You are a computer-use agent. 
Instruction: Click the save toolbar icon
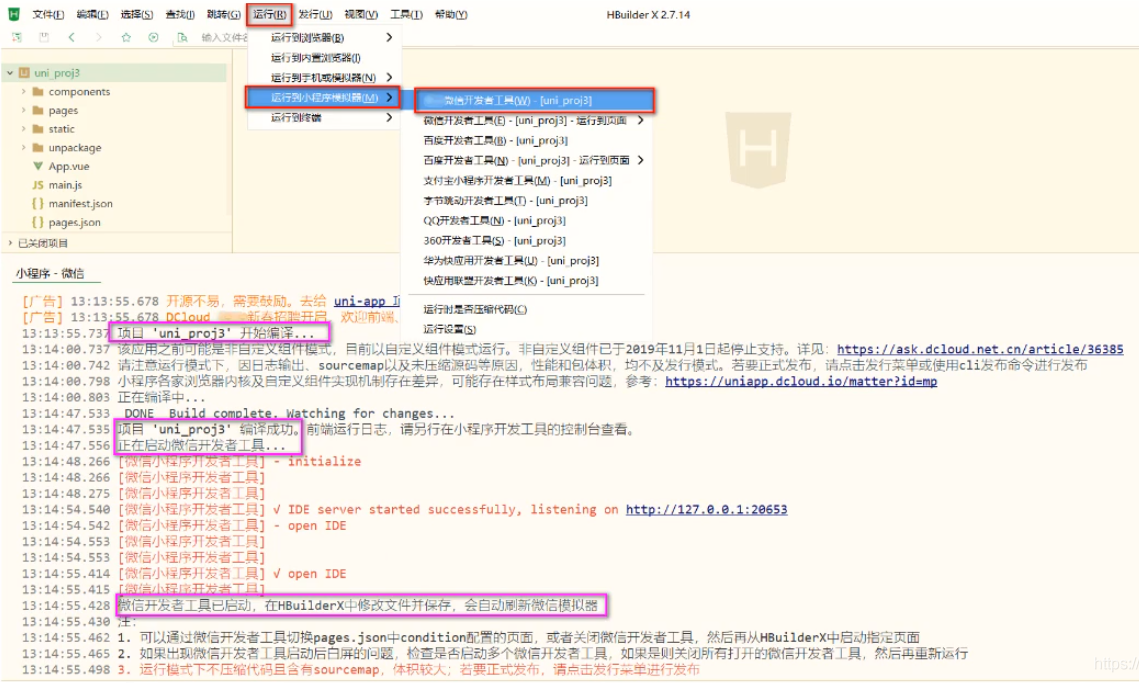point(44,37)
